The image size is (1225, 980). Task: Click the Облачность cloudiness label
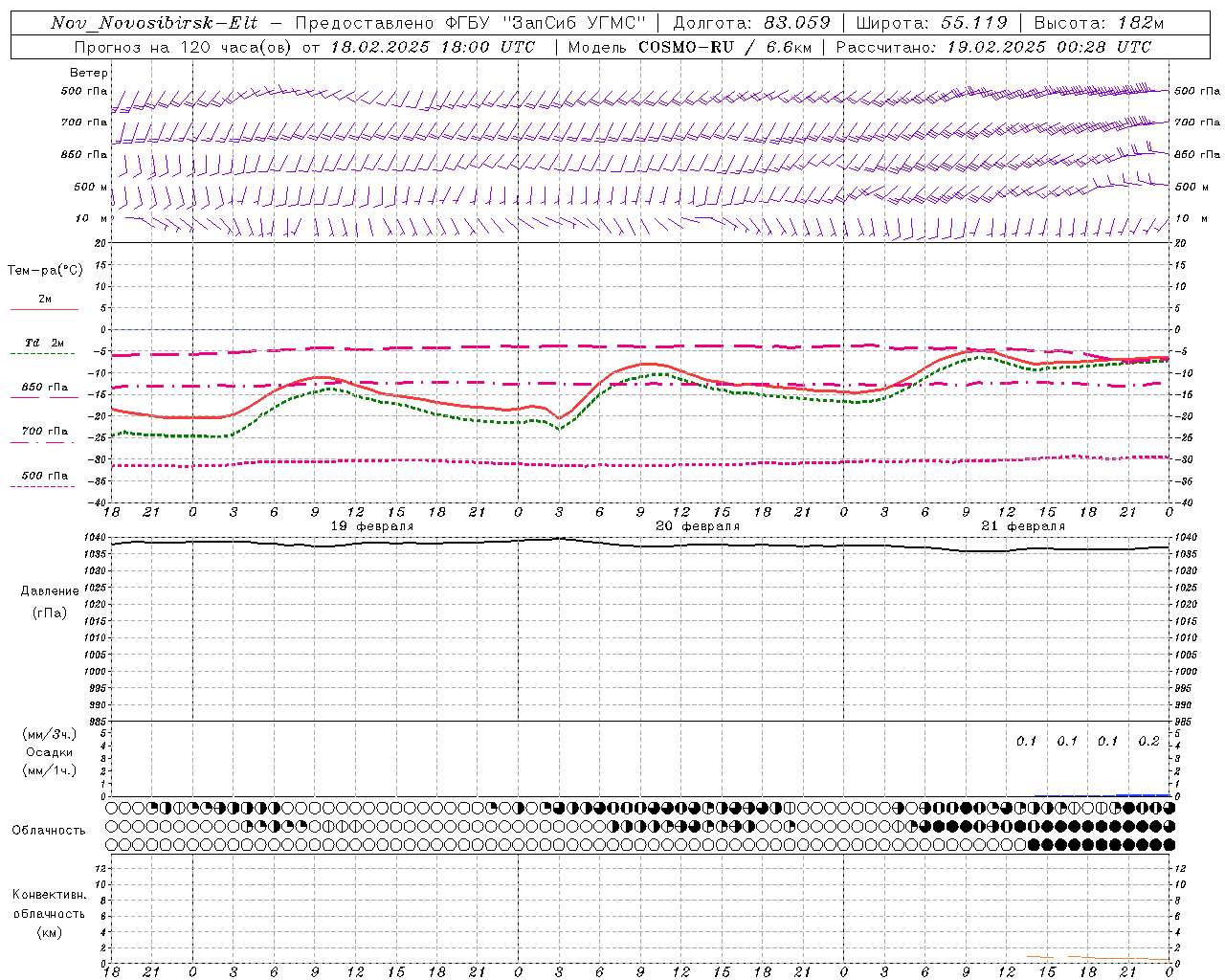pyautogui.click(x=49, y=830)
